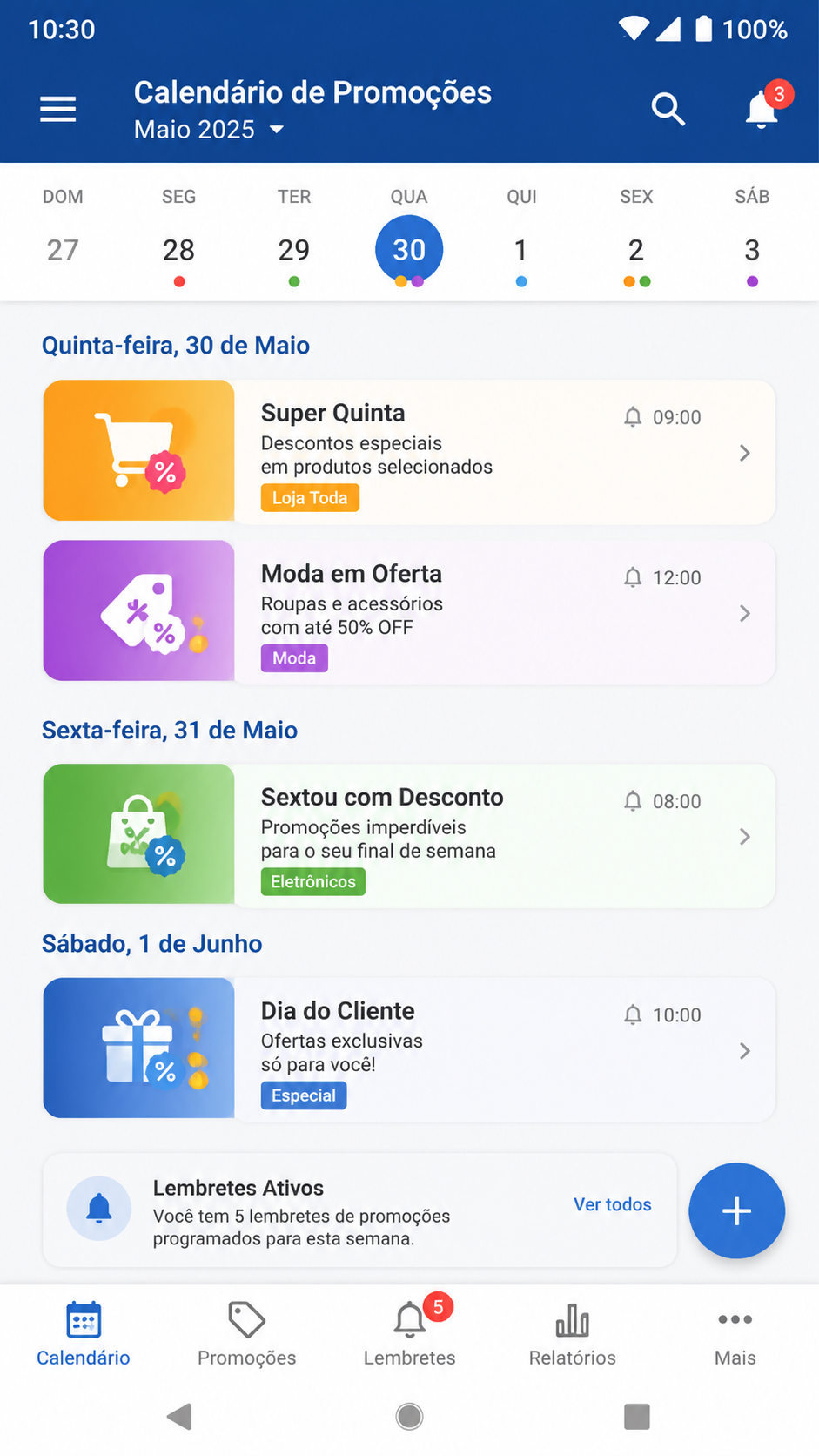Tap the Dia do Cliente reminder bell
The height and width of the screenshot is (1456, 819).
pyautogui.click(x=633, y=1014)
